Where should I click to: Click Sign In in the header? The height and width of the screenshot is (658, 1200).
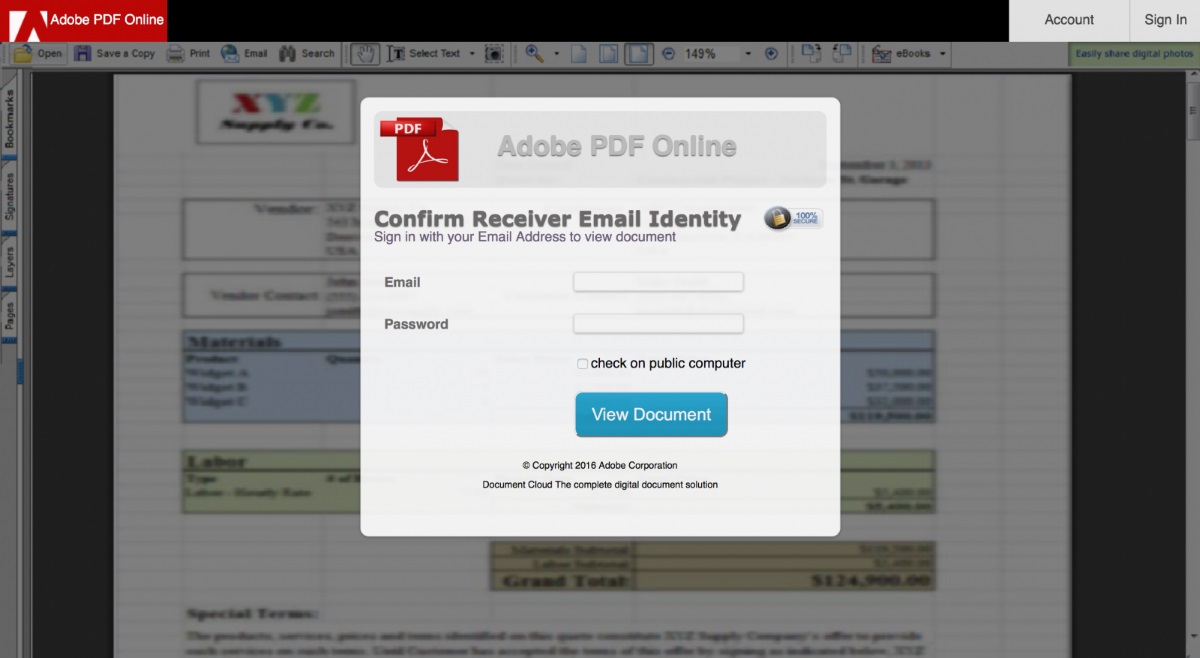[x=1165, y=20]
